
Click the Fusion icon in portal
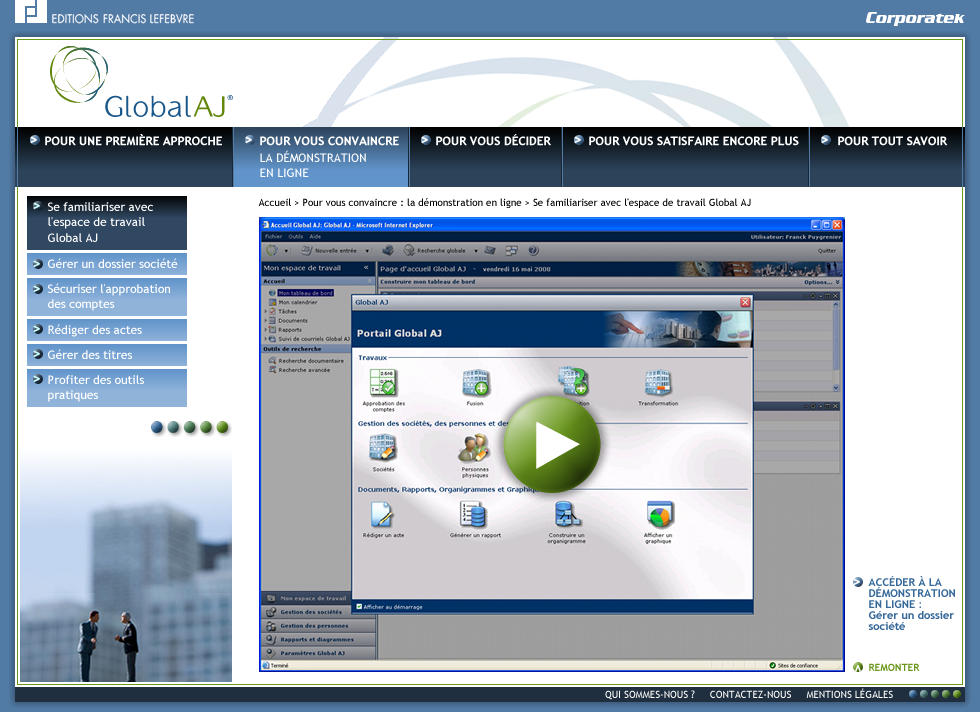pos(475,386)
